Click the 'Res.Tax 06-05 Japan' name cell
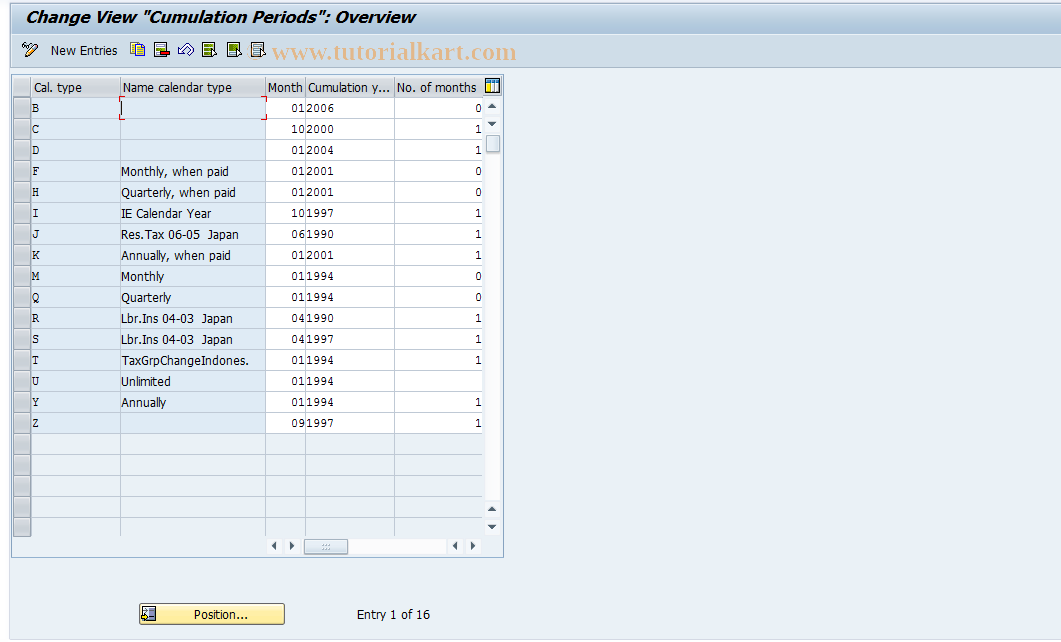The width and height of the screenshot is (1061, 642). pos(193,234)
